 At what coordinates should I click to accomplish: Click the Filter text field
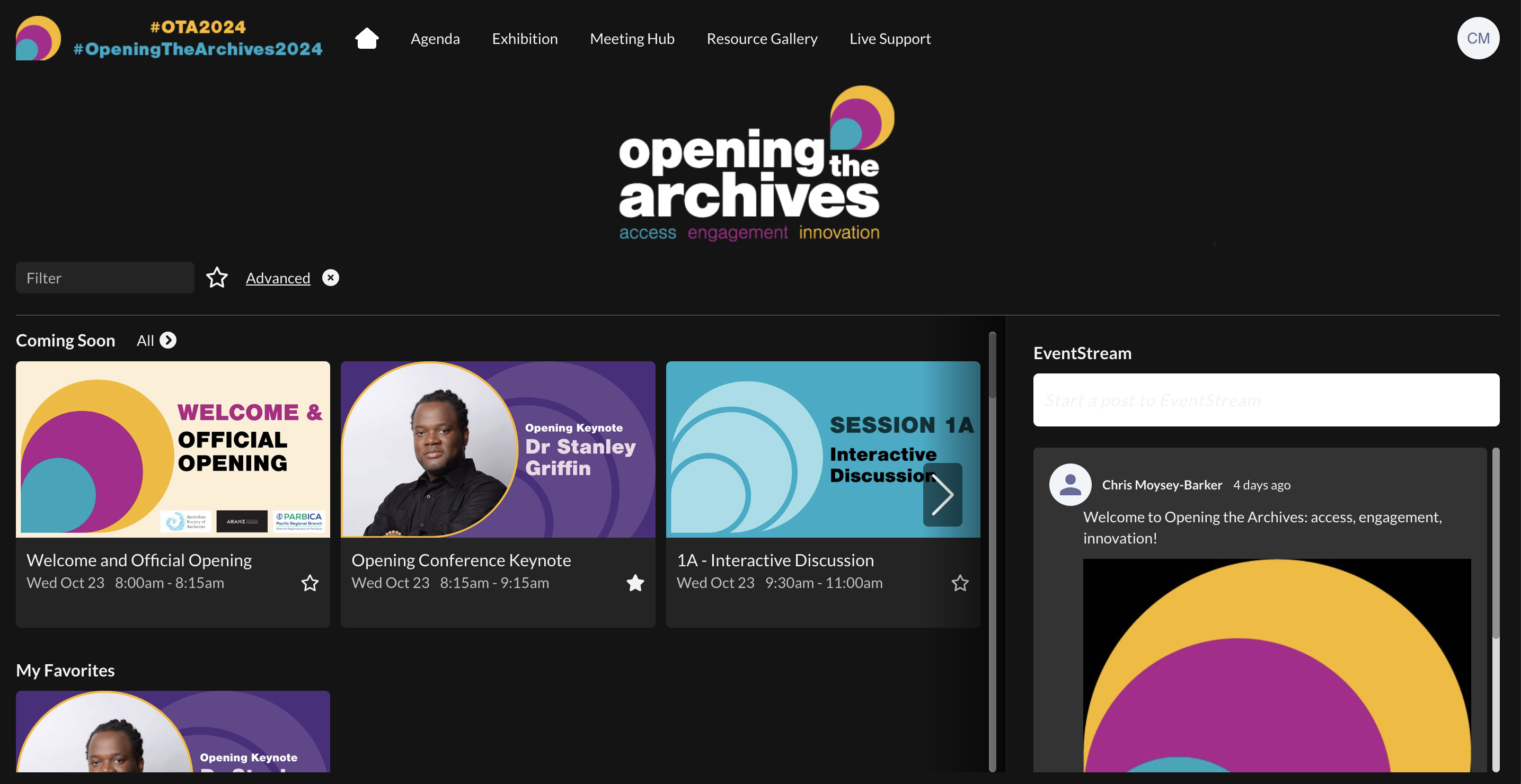(105, 278)
